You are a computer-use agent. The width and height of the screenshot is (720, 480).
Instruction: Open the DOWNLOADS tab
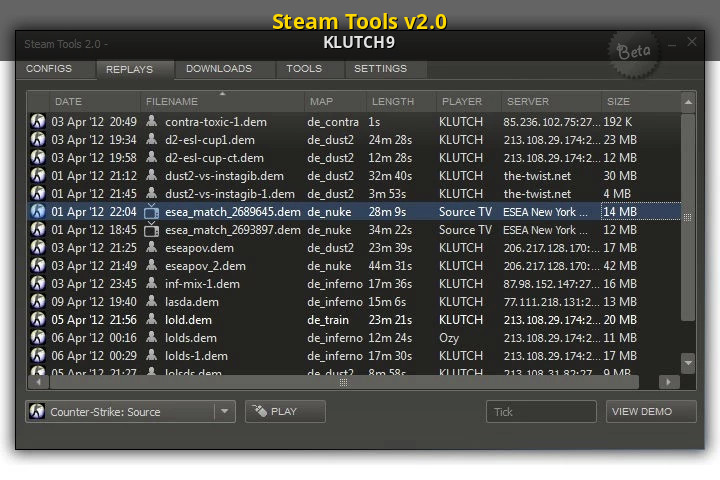219,69
